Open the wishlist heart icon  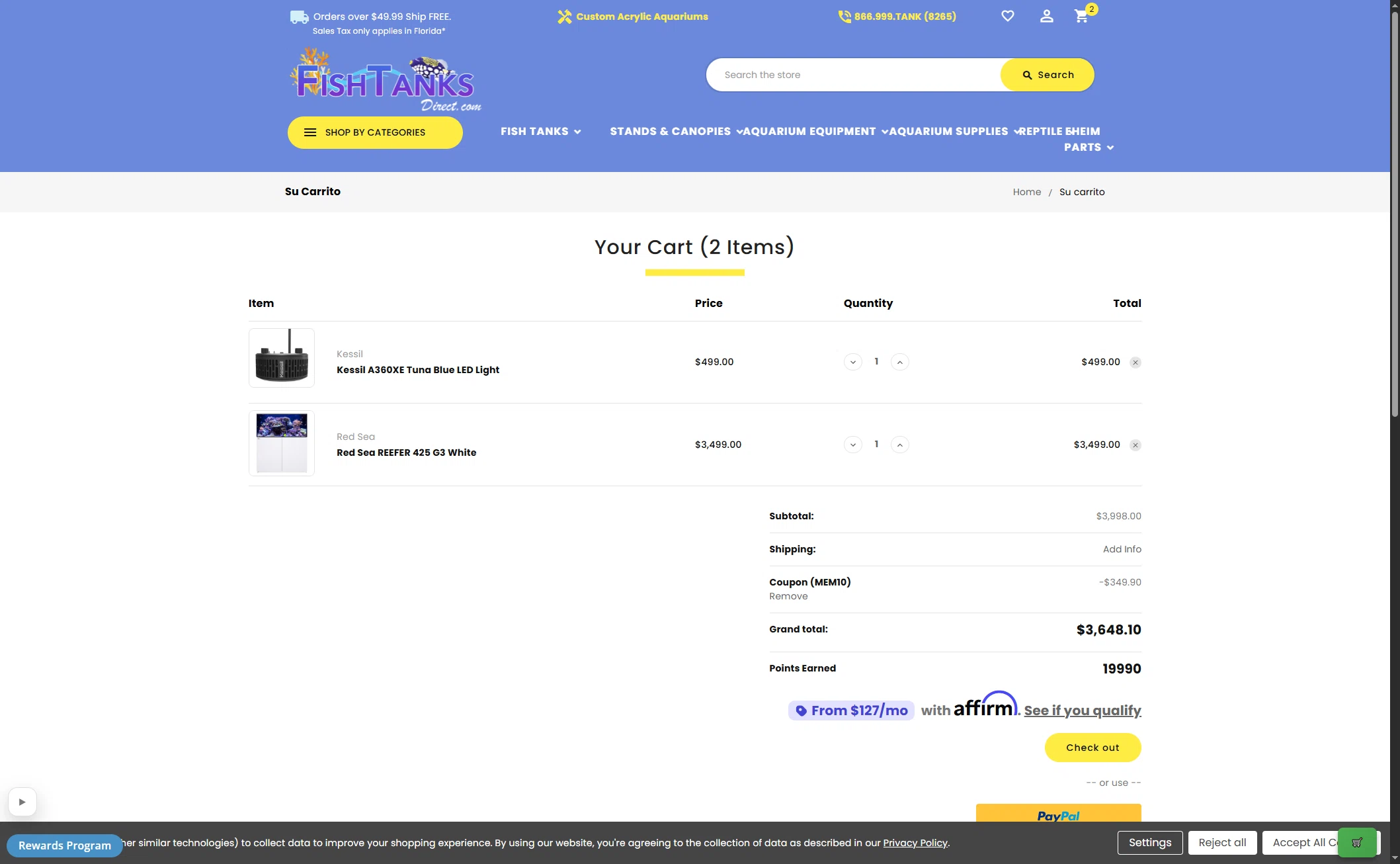(x=1007, y=16)
